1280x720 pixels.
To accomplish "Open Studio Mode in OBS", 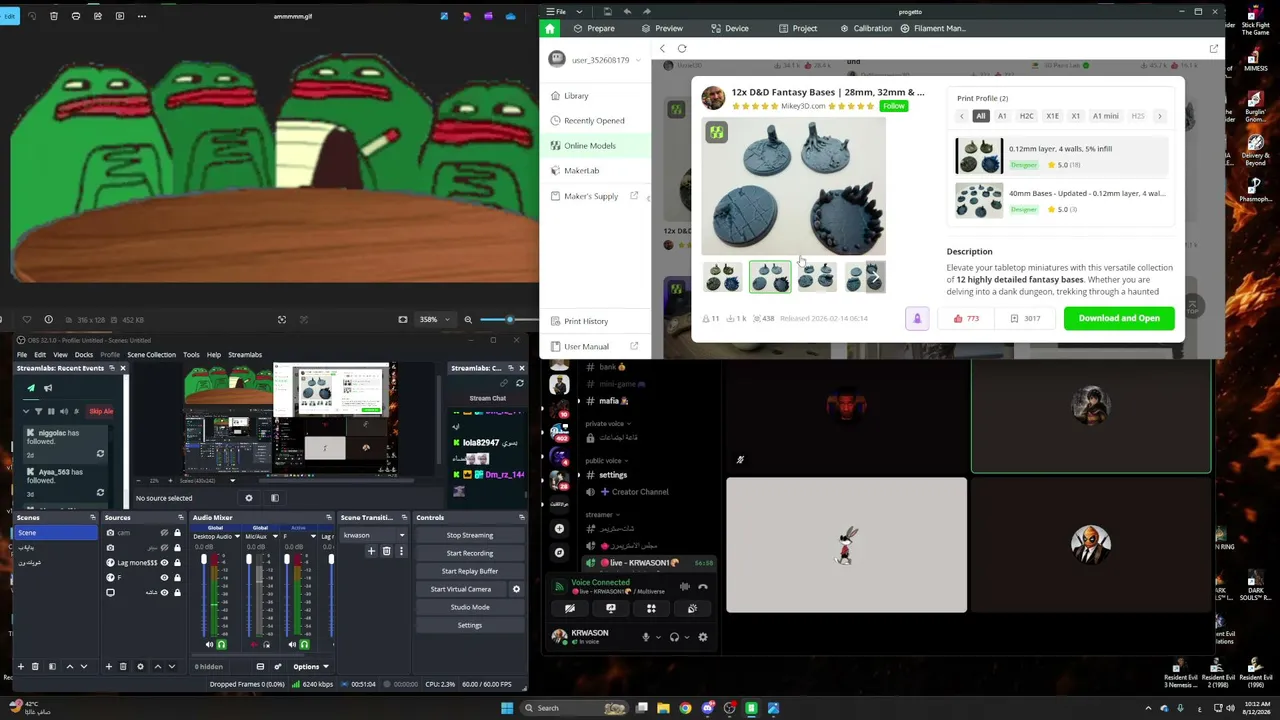I will 470,607.
